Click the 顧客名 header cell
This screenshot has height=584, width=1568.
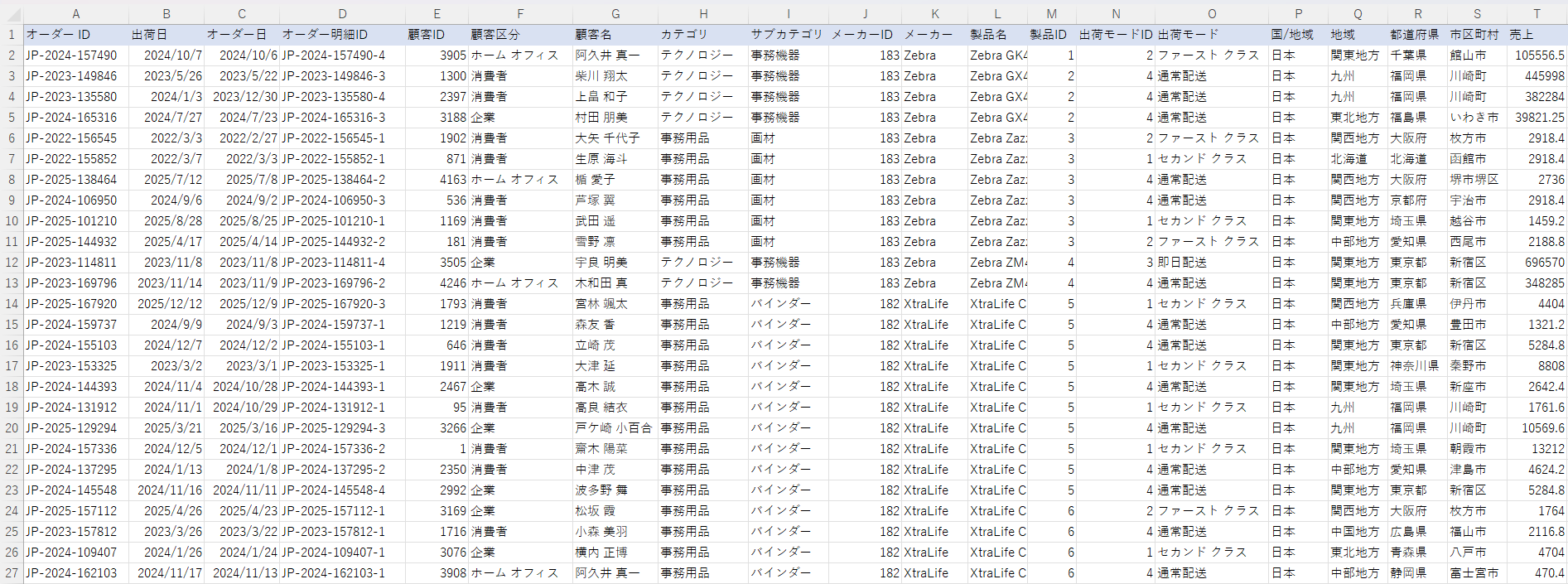tap(615, 34)
